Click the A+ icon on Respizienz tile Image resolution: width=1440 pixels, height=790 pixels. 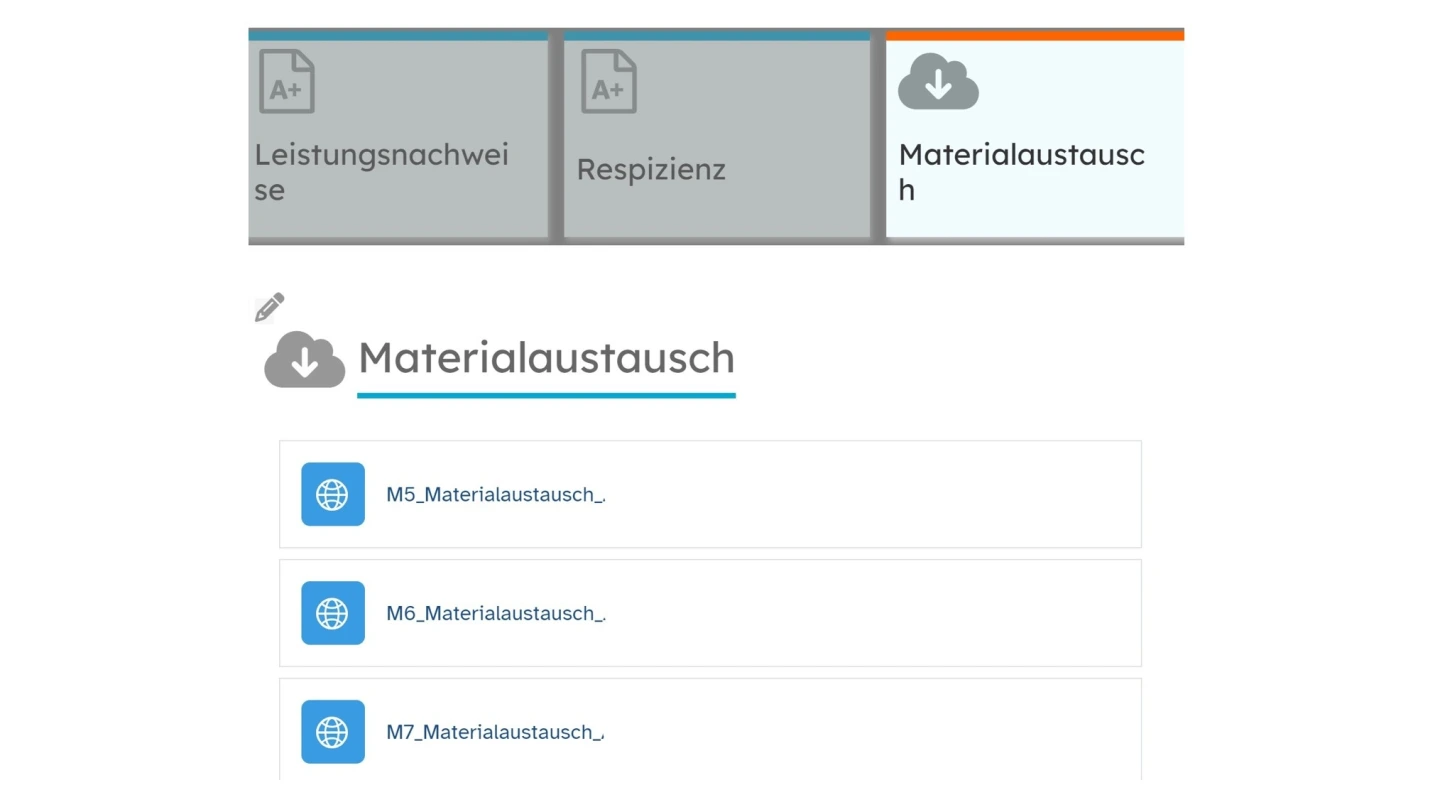click(609, 82)
